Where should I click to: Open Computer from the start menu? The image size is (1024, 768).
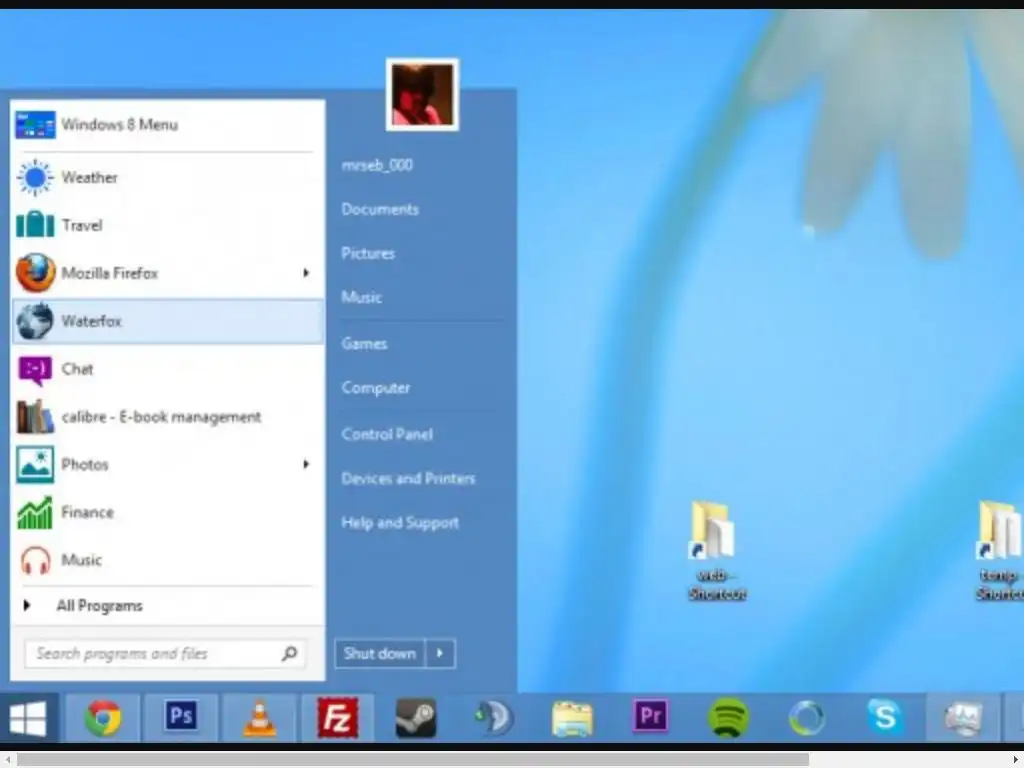click(376, 388)
